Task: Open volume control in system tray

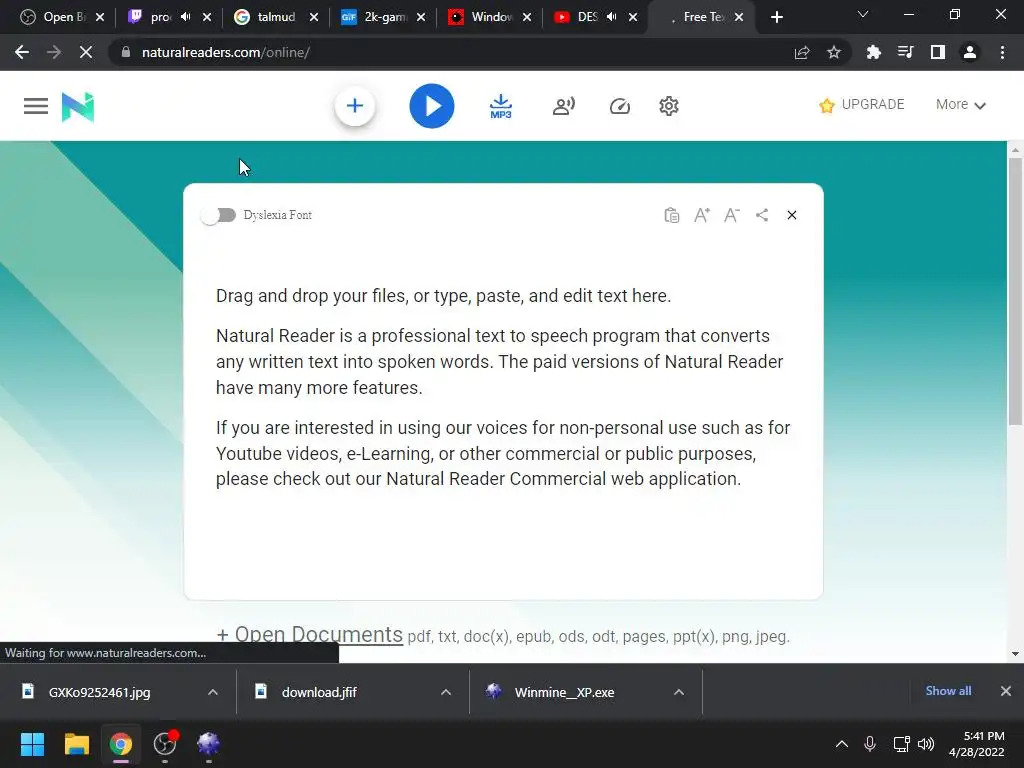Action: click(926, 744)
